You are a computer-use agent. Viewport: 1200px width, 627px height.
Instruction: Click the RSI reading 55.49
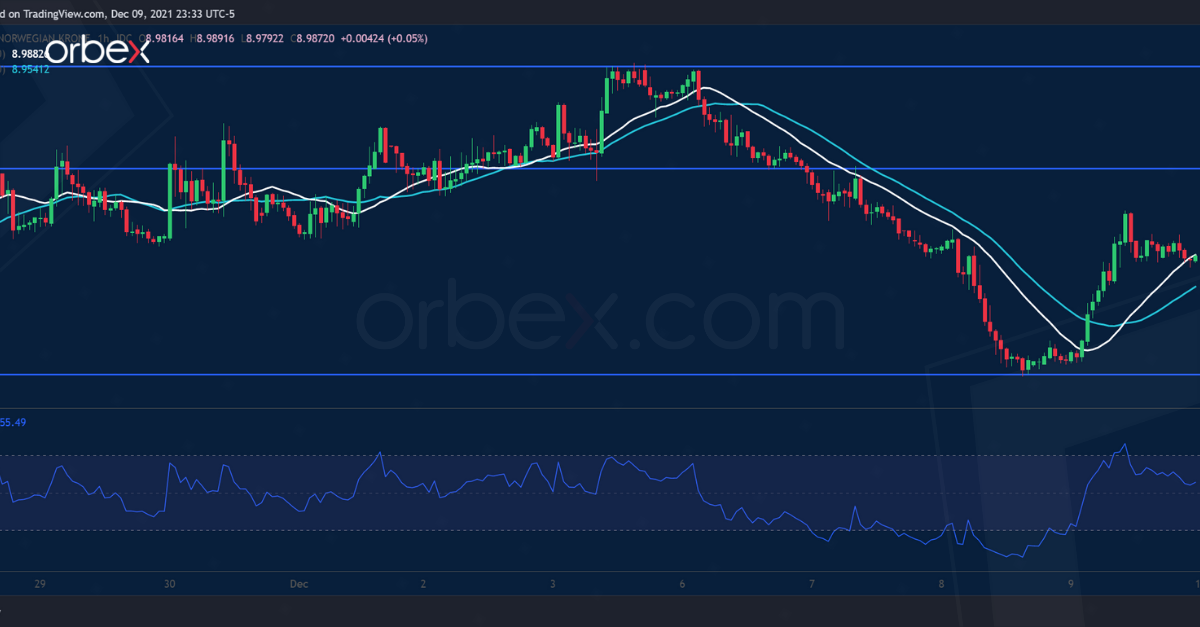tap(13, 422)
